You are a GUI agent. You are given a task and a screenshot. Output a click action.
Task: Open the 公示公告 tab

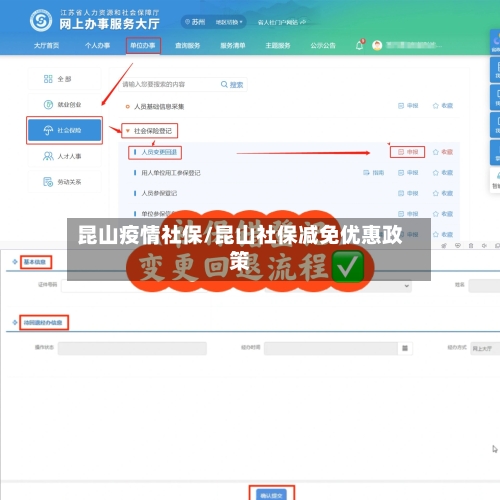[323, 45]
